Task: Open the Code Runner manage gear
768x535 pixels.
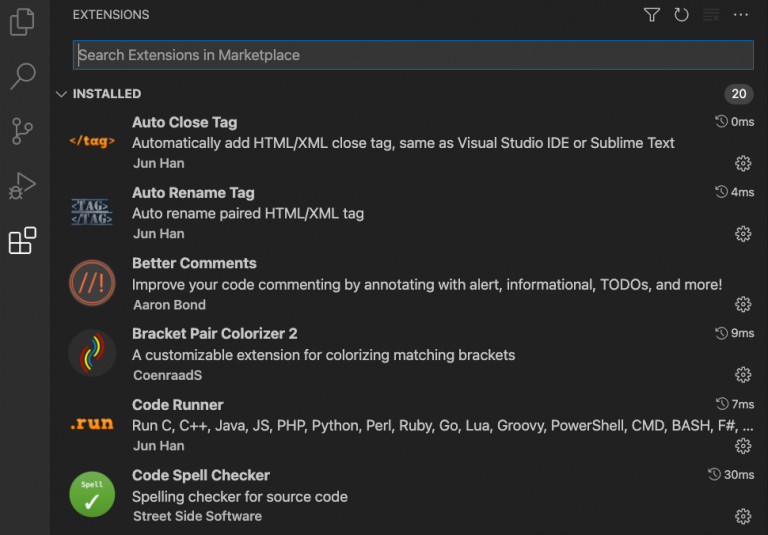Action: tap(743, 446)
